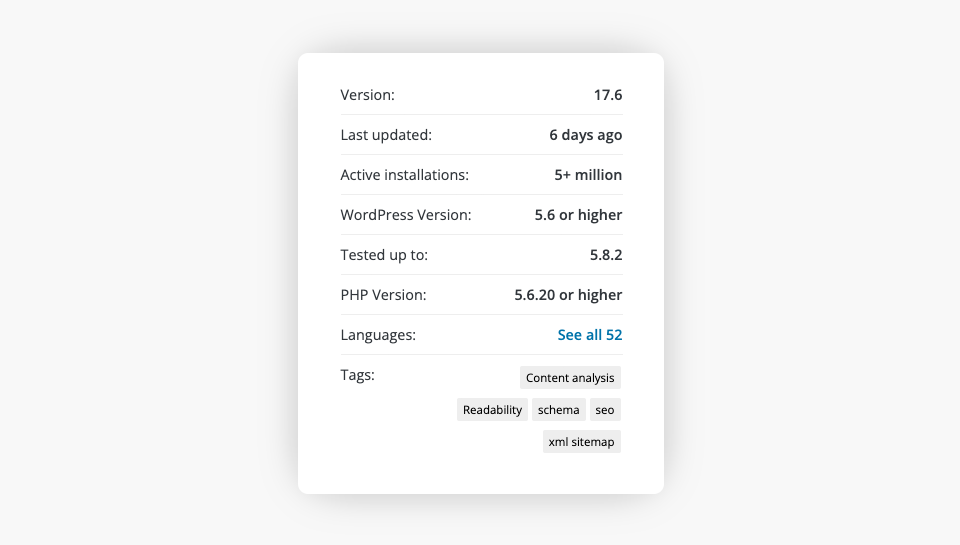Click the "5+ million" installations value
This screenshot has height=545, width=960.
(x=588, y=175)
